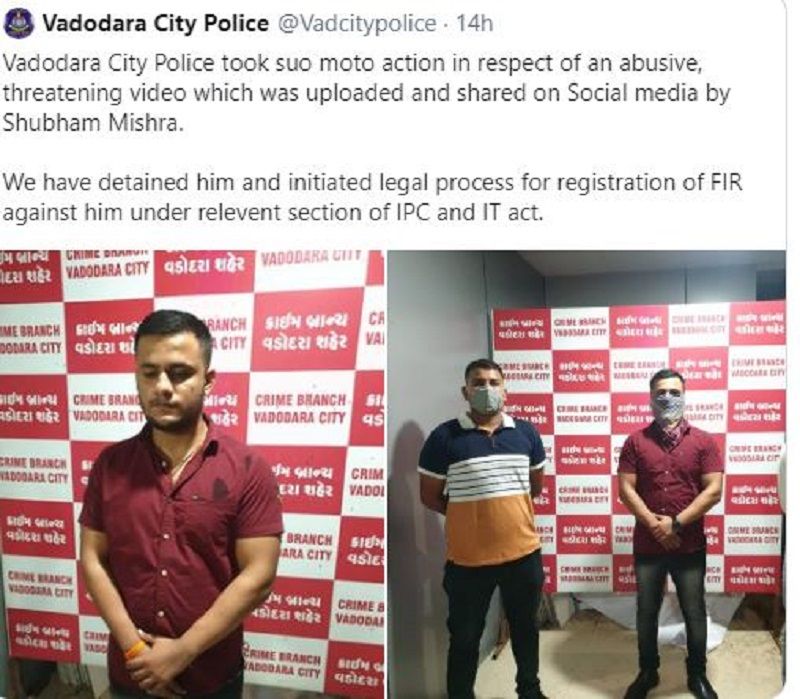Open the Vadodara City Police profile avatar
Screen dimensions: 800x699
tap(18, 23)
